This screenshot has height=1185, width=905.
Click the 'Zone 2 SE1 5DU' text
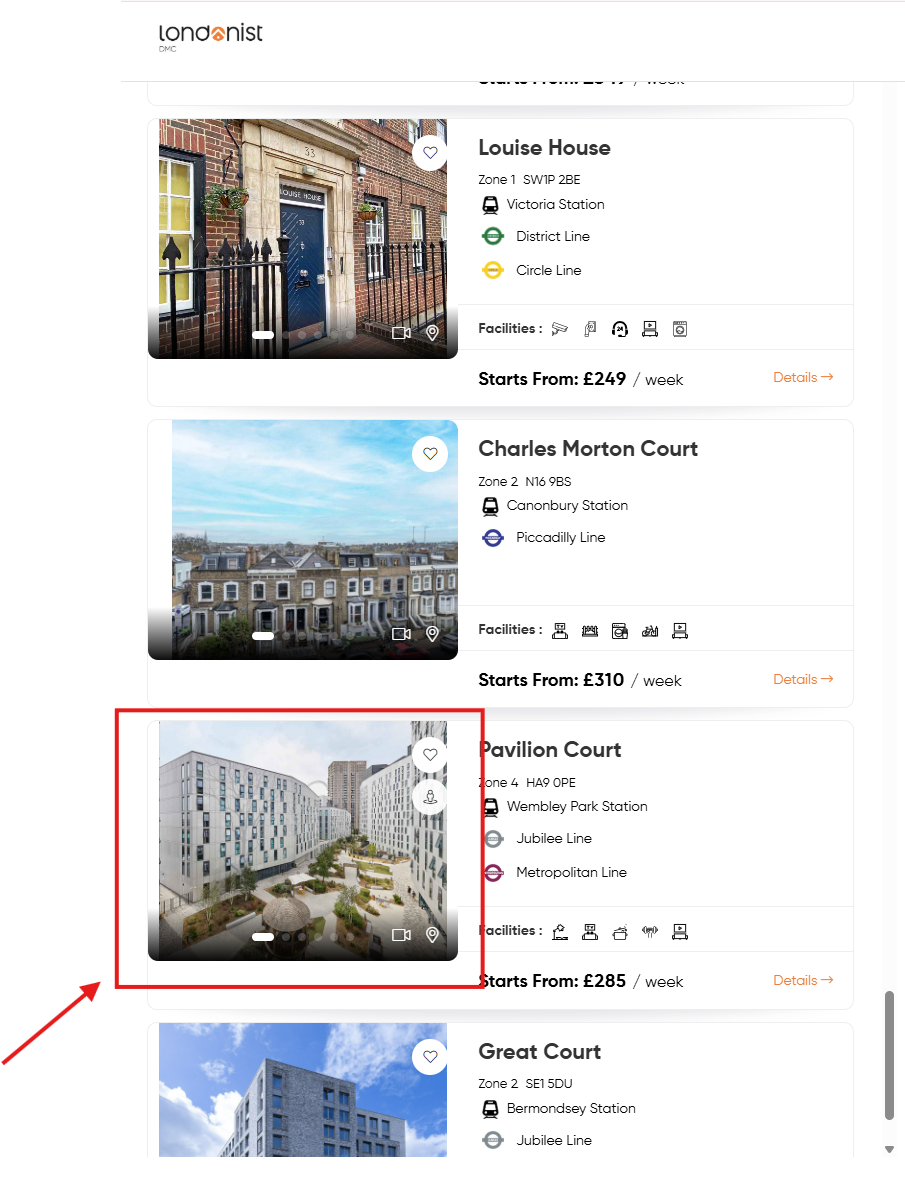525,1083
